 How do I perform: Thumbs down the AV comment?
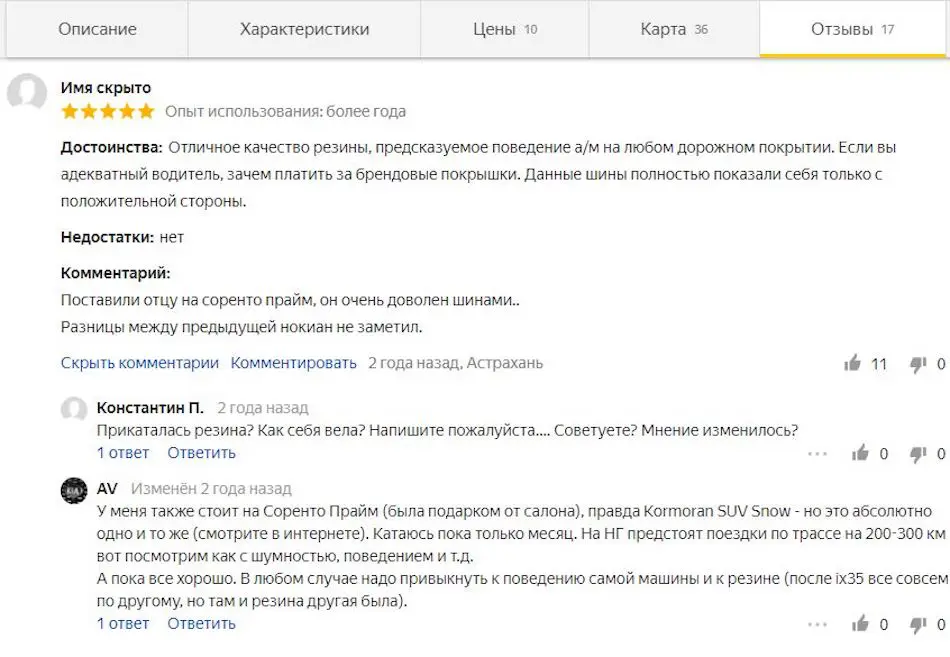[x=918, y=624]
